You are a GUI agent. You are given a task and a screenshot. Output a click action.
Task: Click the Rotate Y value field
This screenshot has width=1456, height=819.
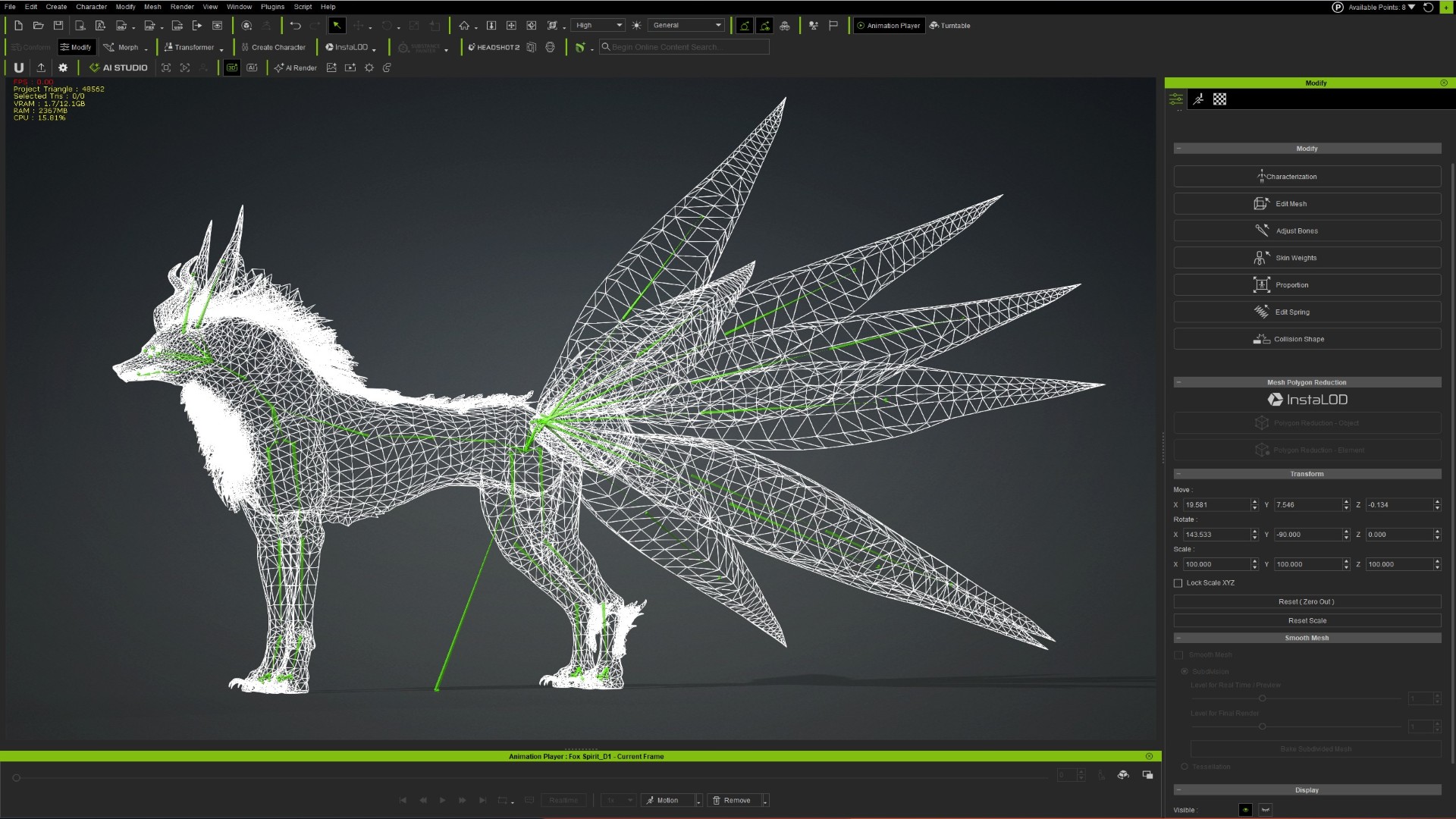point(1308,535)
